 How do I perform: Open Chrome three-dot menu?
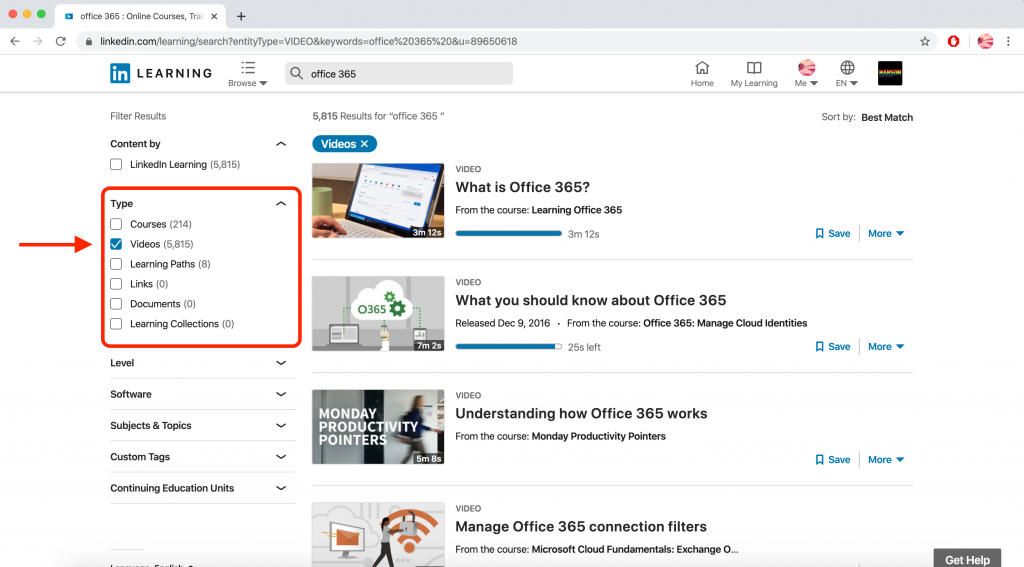coord(1008,41)
